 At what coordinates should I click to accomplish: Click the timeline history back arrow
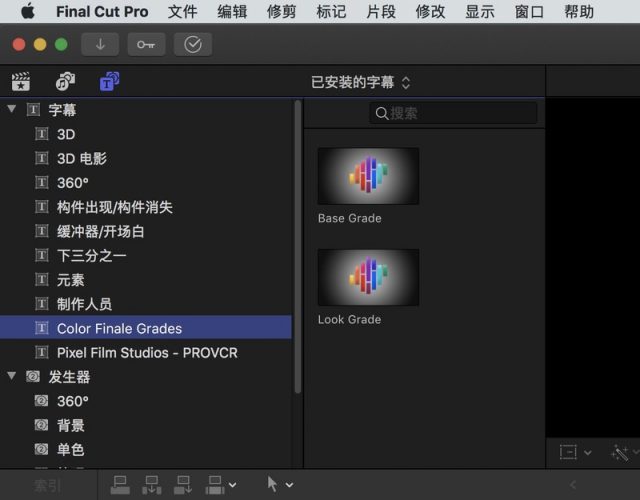(573, 485)
